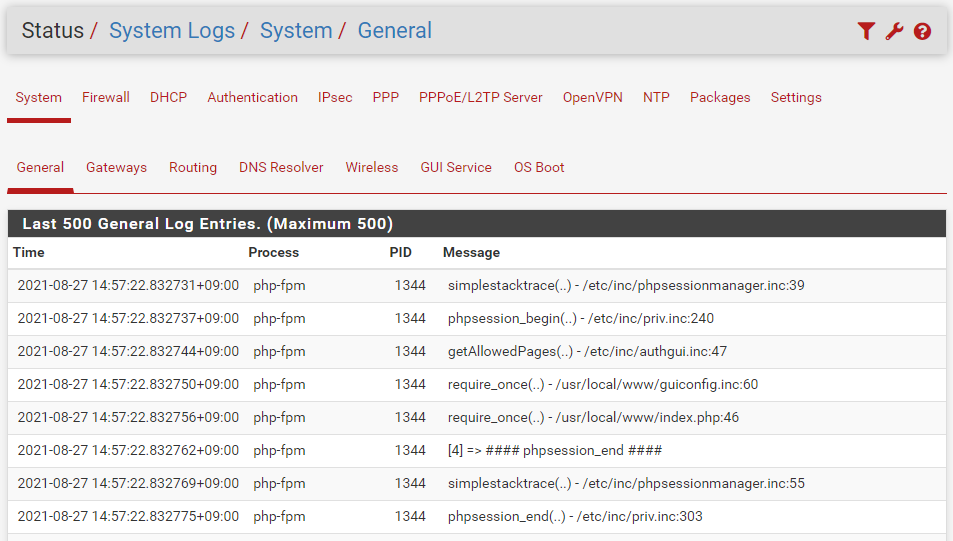
Task: Click php-fpm in simplestacktrace inc:39 row
Action: click(x=280, y=285)
